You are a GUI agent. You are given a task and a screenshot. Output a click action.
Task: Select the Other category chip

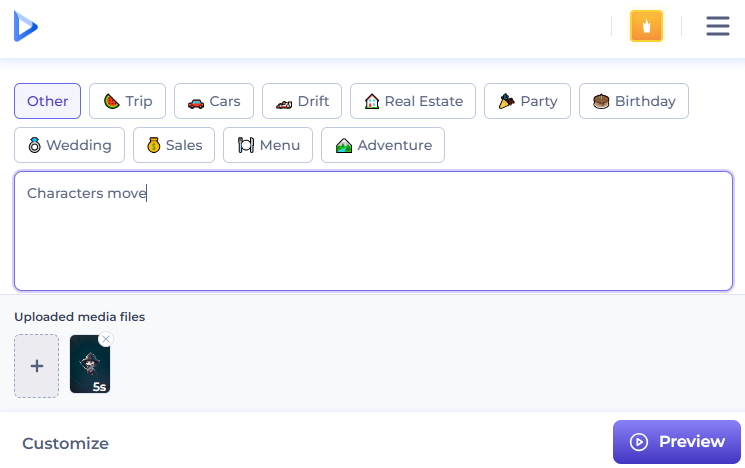(x=47, y=101)
